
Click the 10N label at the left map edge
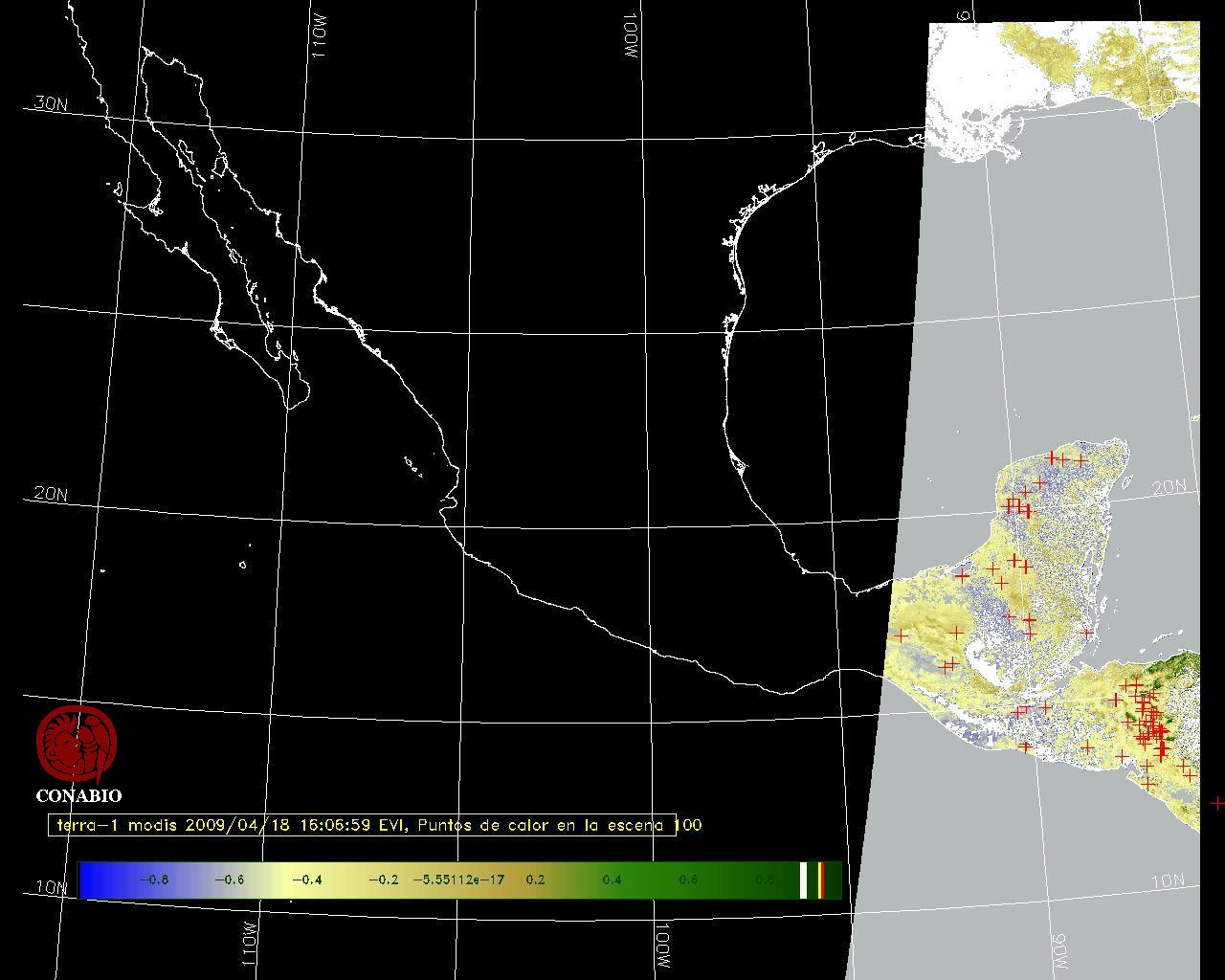click(x=53, y=887)
